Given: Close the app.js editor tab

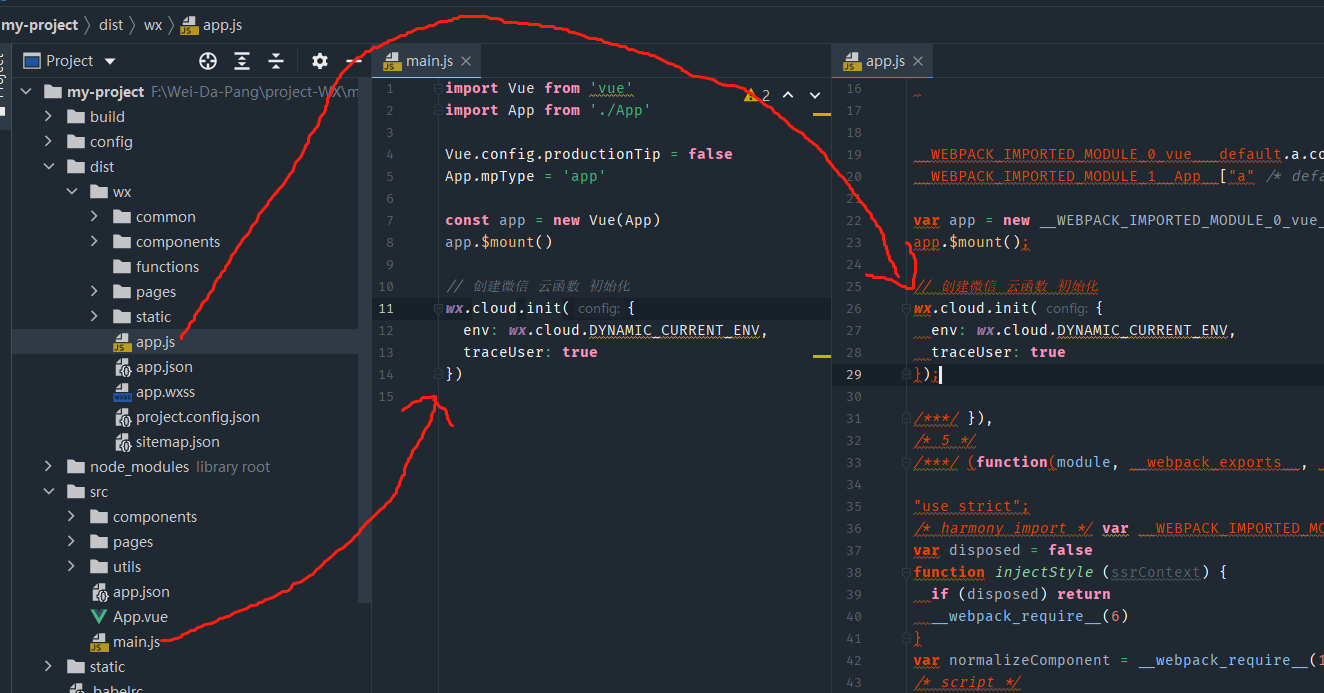Looking at the screenshot, I should coord(918,61).
